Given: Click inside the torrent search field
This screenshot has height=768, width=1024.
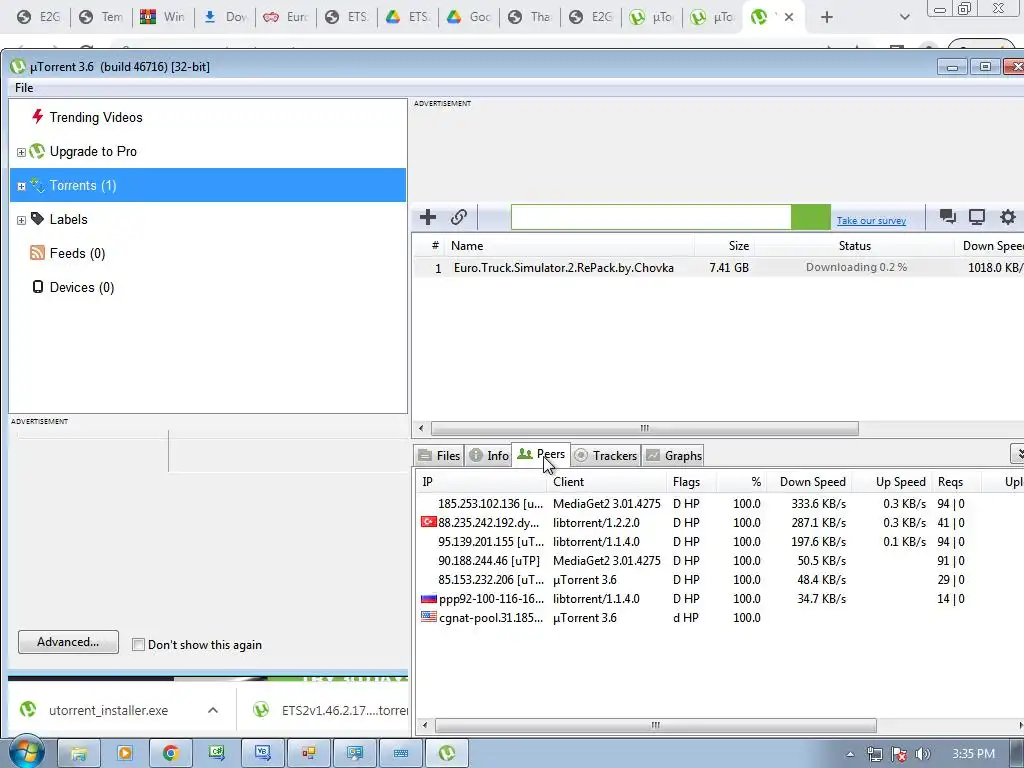Looking at the screenshot, I should pos(651,217).
